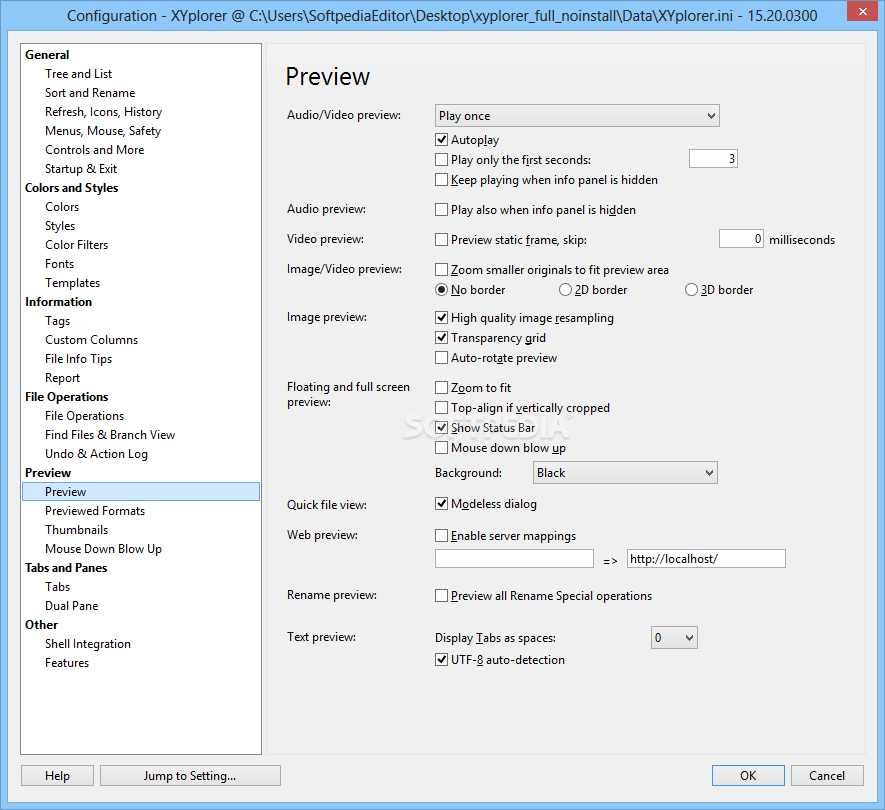The width and height of the screenshot is (885, 810).
Task: Select highlighted Preview tree item
Action: (x=141, y=492)
